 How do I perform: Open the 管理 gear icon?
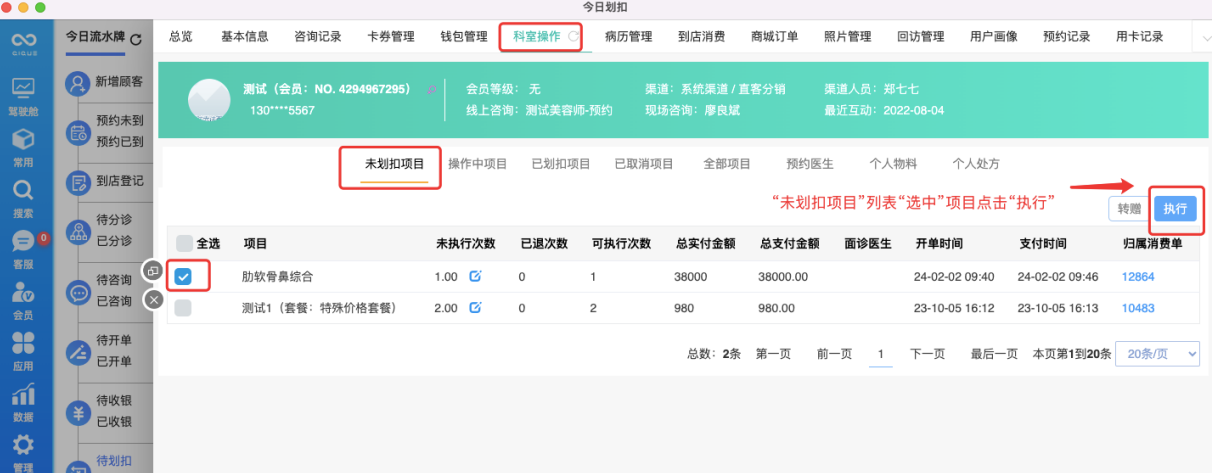point(23,446)
